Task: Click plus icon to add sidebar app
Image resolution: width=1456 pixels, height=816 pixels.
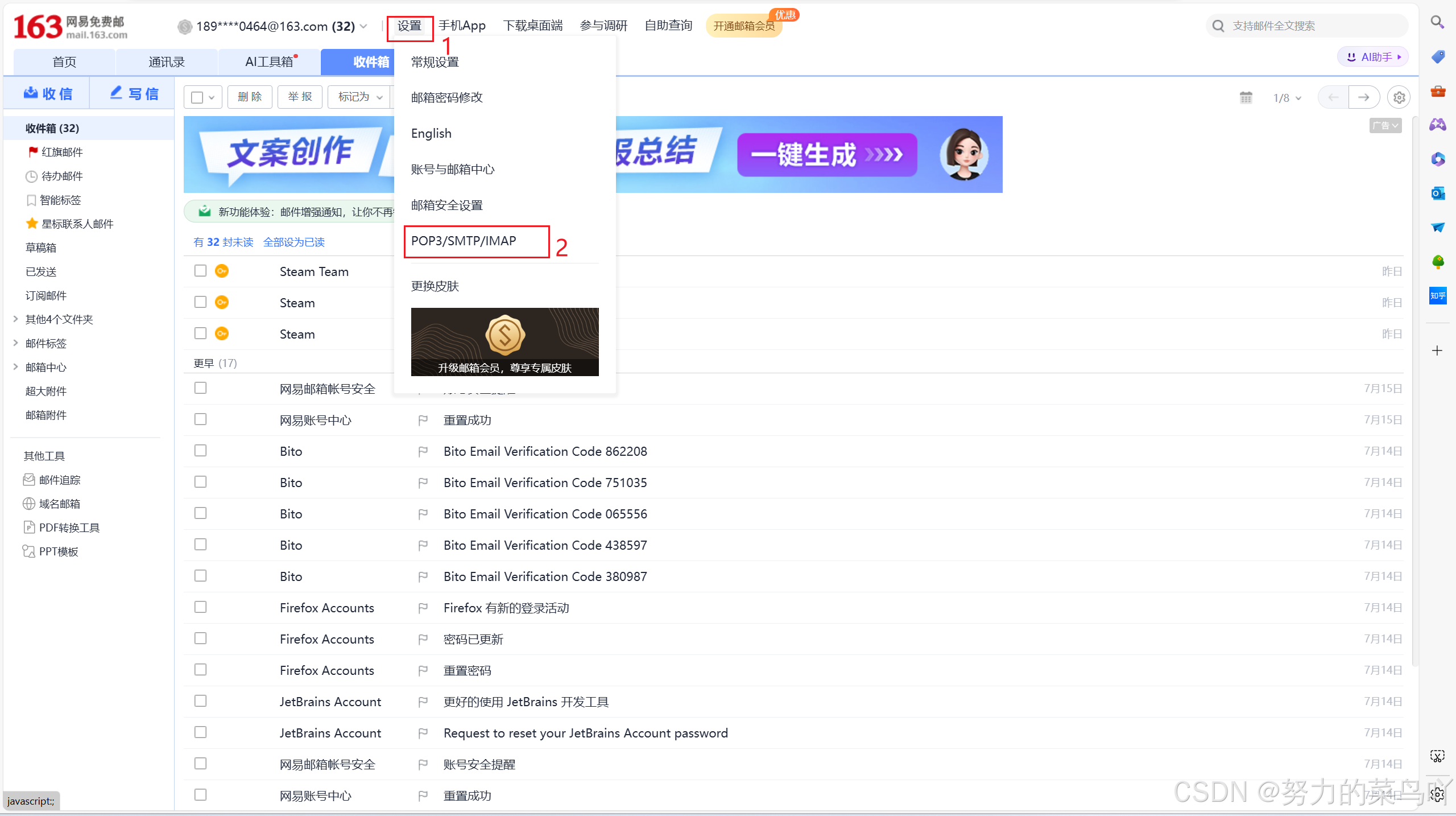Action: 1437,351
